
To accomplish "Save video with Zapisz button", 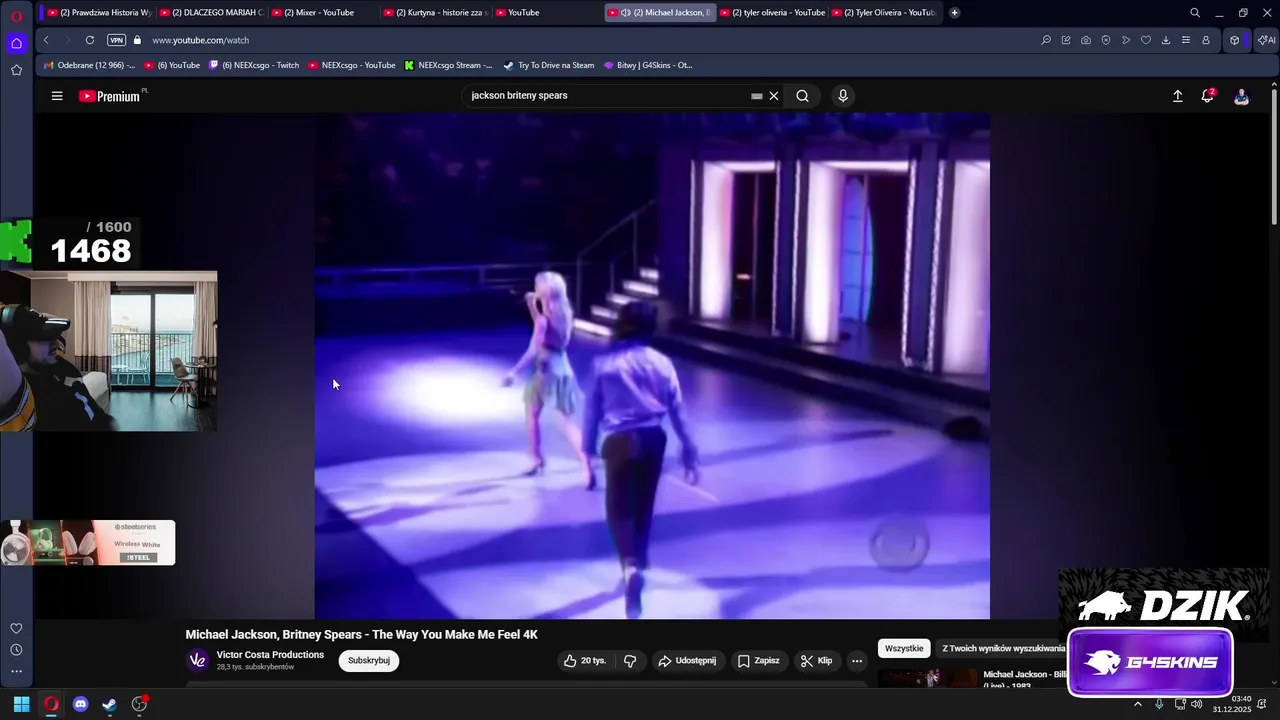I will (758, 661).
